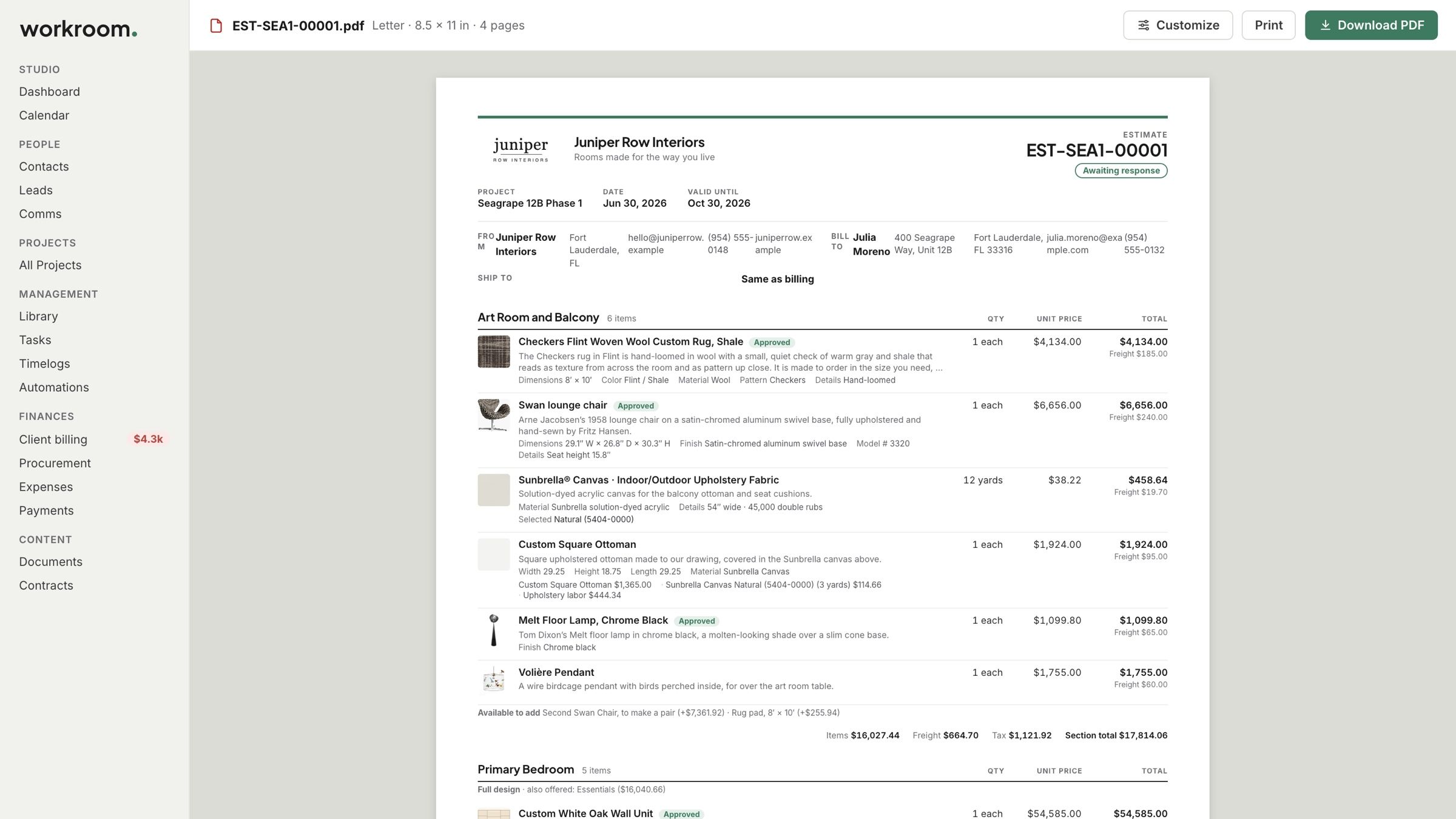Click the Customize sliders icon
Image resolution: width=1456 pixels, height=819 pixels.
tap(1143, 25)
